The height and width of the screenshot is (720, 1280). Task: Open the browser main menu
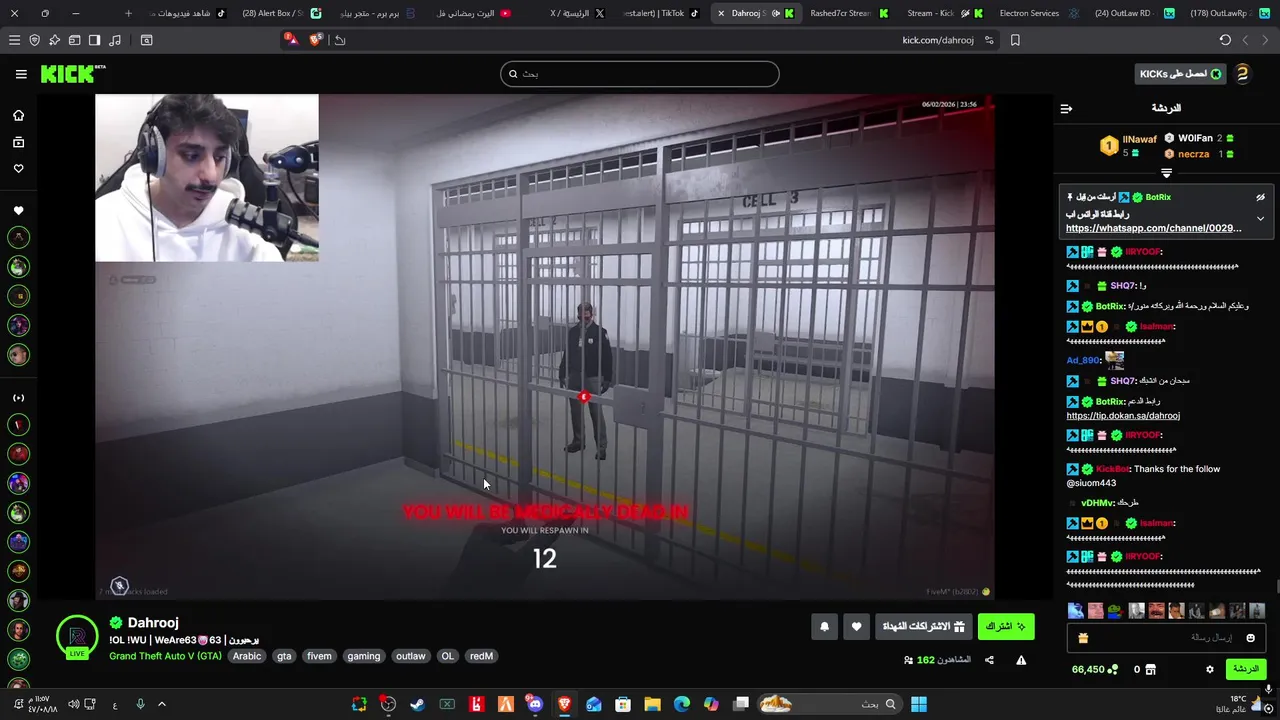(x=14, y=40)
